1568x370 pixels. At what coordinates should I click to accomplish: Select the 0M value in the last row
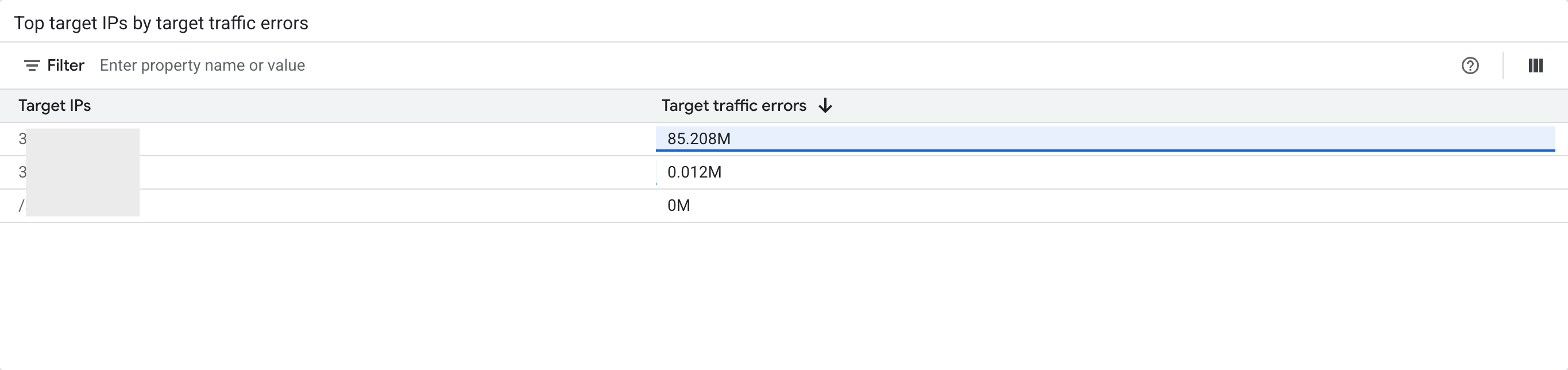coord(679,205)
